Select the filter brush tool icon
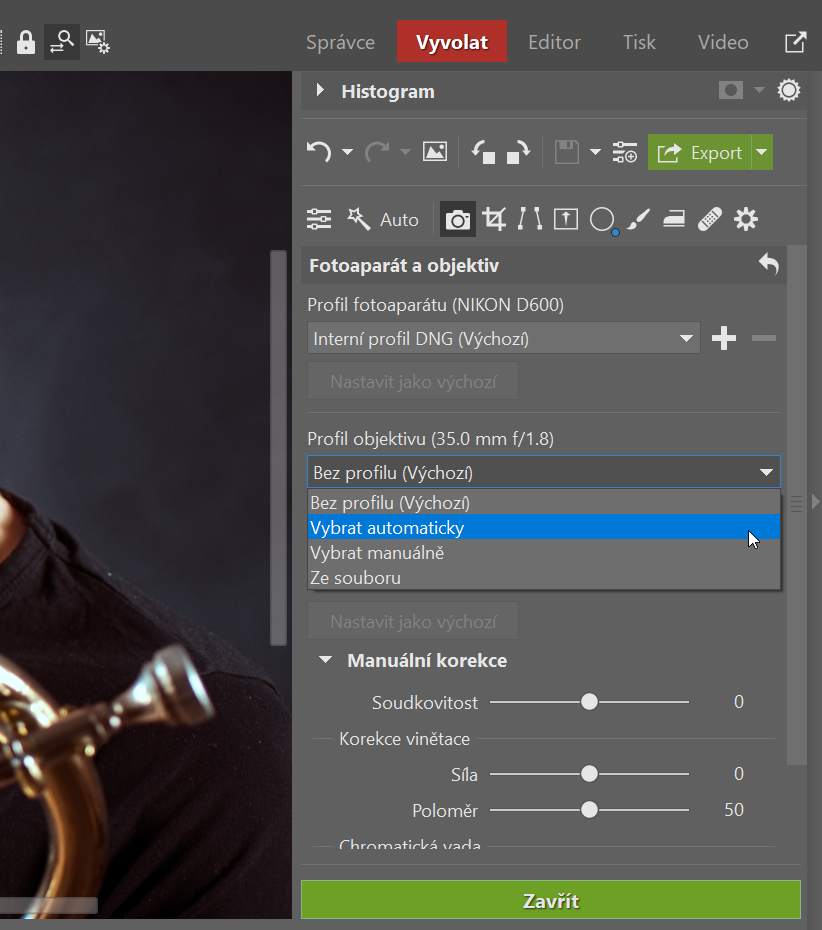Image resolution: width=822 pixels, height=930 pixels. tap(638, 219)
